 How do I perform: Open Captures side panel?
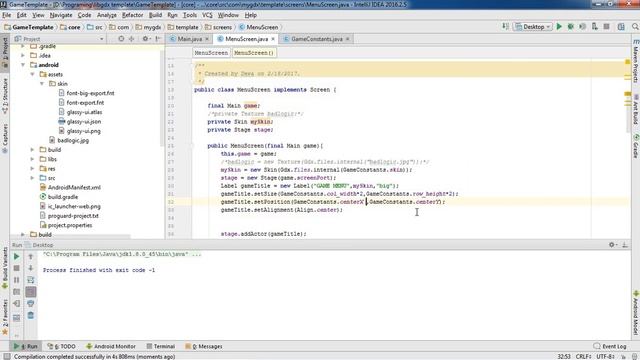pyautogui.click(x=5, y=139)
